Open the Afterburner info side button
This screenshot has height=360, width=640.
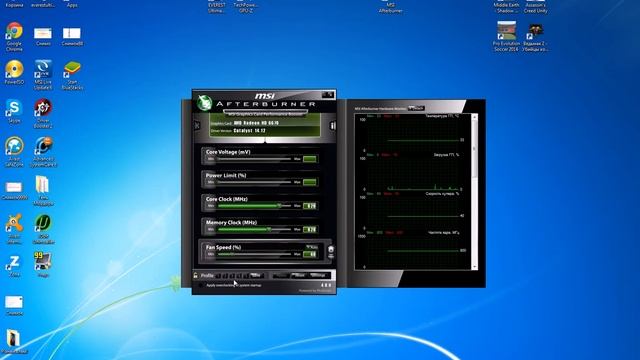tap(333, 126)
